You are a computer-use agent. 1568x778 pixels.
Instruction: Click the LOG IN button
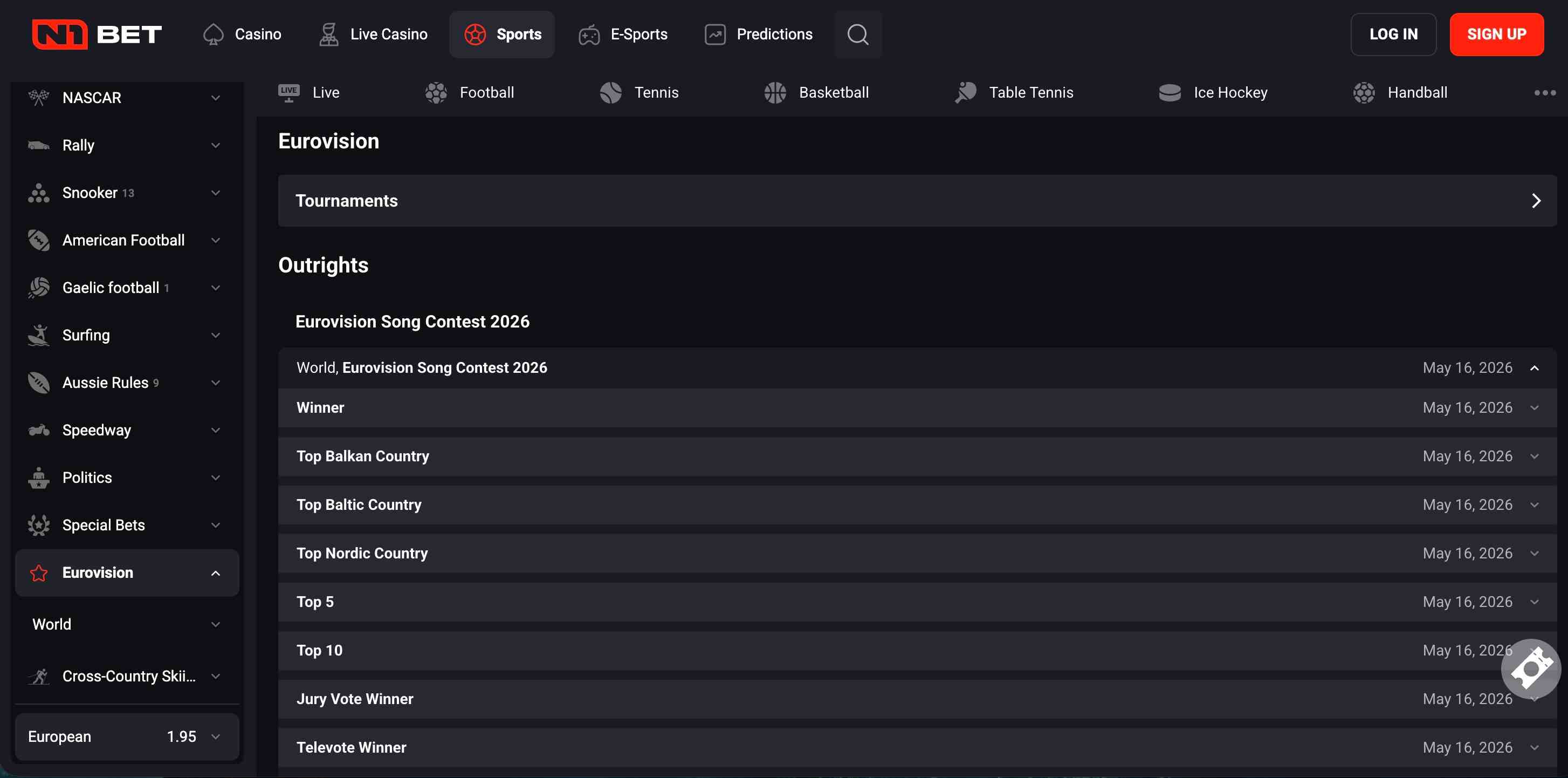click(1393, 34)
